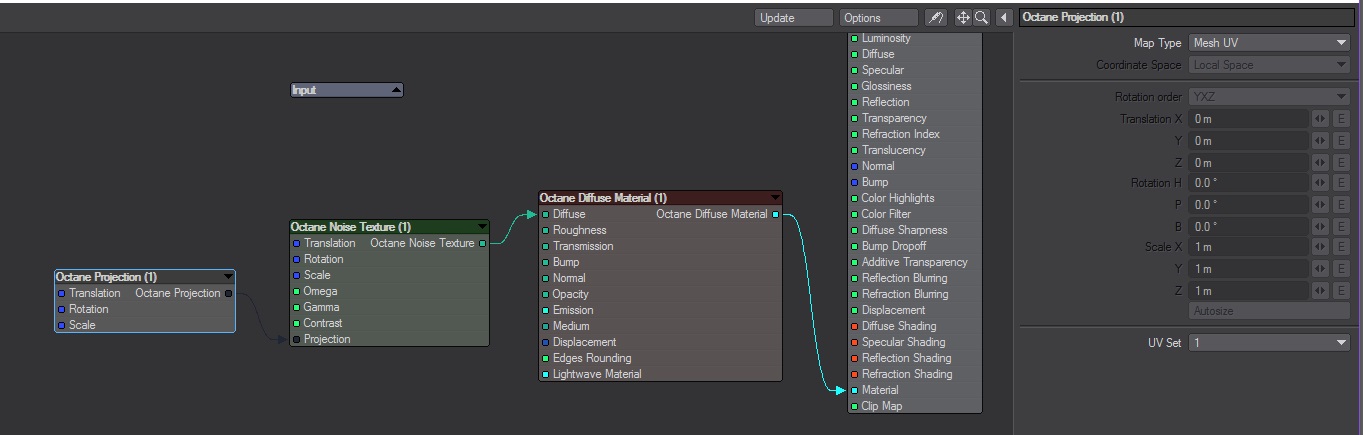Click the Clip Map input socket
Viewport: 1363px width, 435px height.
click(854, 406)
